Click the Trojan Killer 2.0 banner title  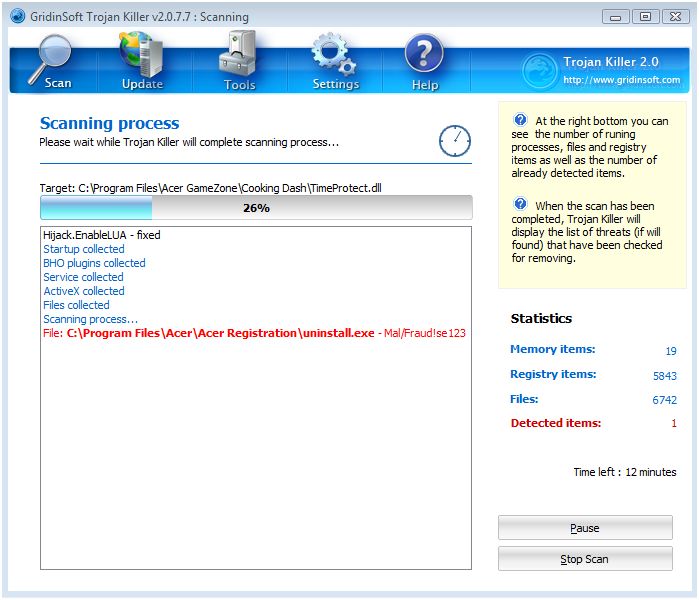click(611, 62)
